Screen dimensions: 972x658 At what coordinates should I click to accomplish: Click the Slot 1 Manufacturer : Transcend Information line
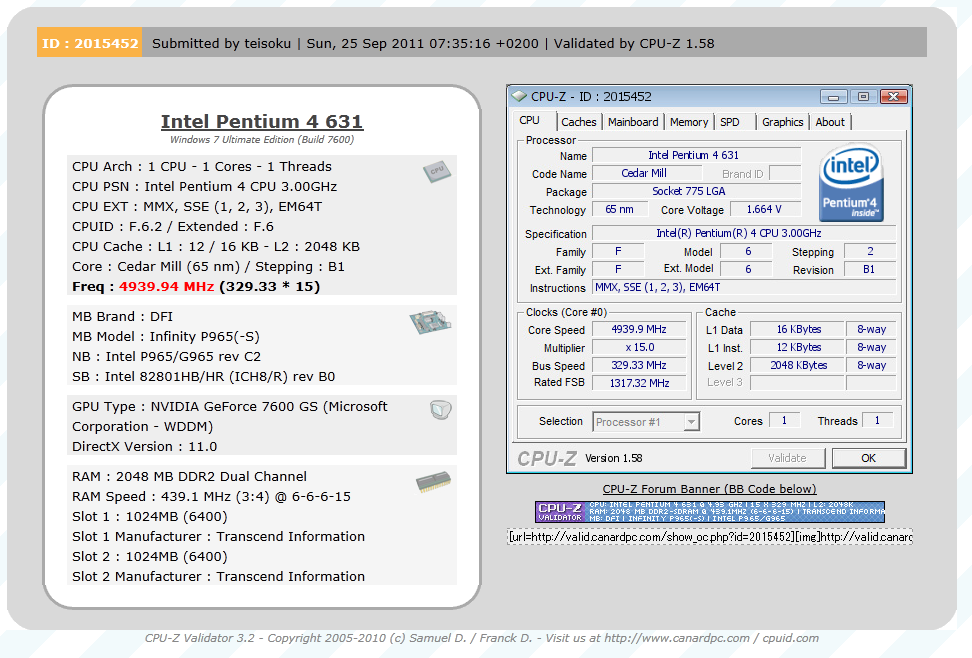click(x=218, y=536)
